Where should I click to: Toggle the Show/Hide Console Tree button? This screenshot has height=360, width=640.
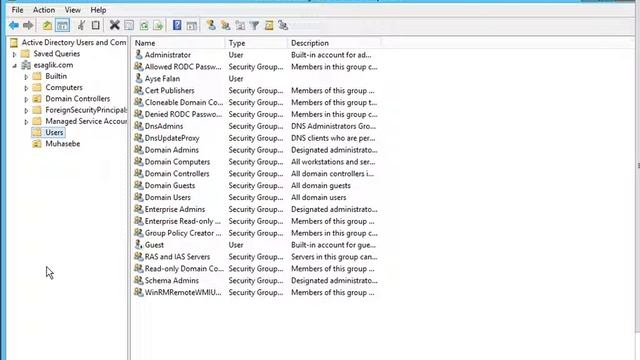pyautogui.click(x=62, y=26)
